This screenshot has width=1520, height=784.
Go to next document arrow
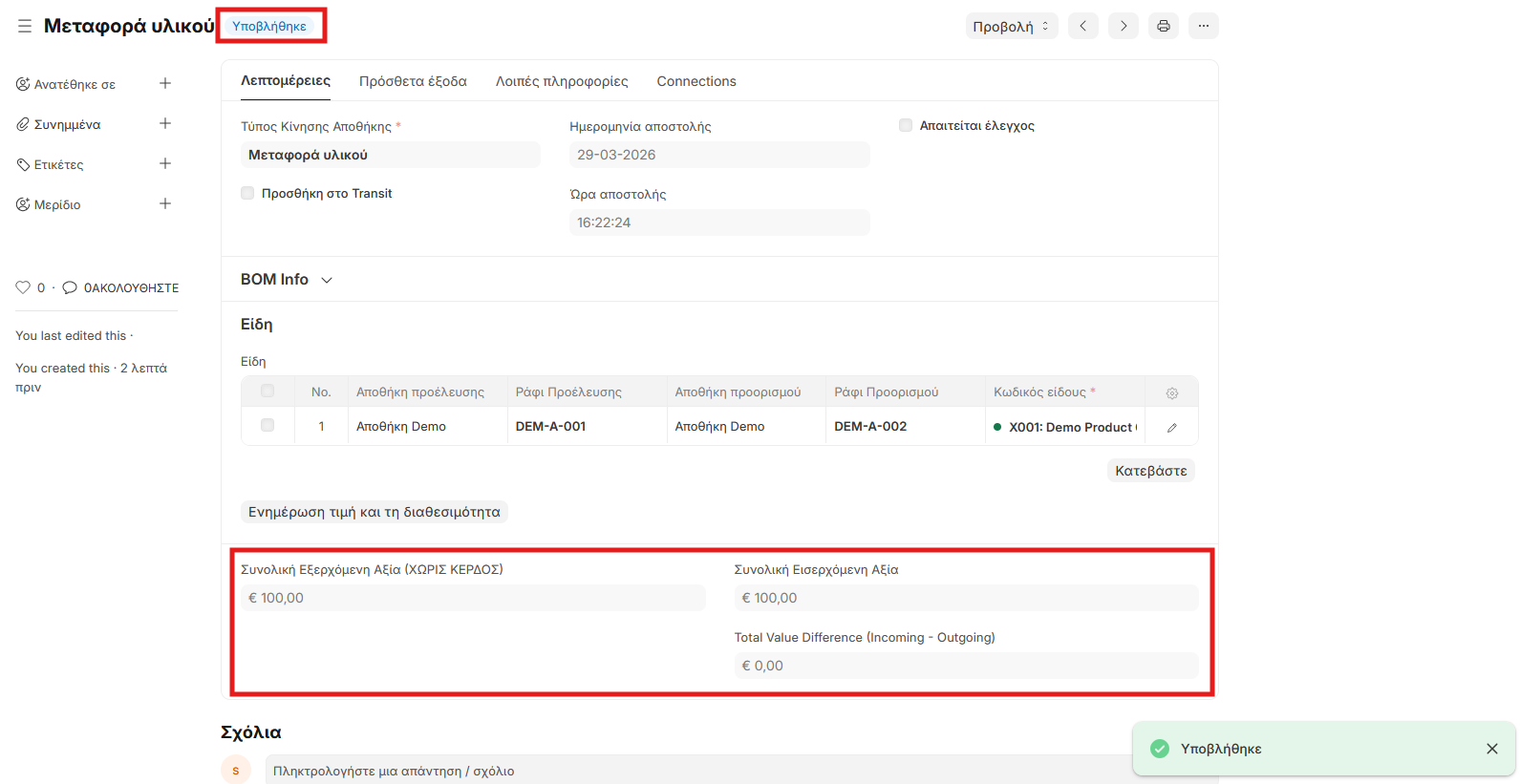pyautogui.click(x=1124, y=26)
